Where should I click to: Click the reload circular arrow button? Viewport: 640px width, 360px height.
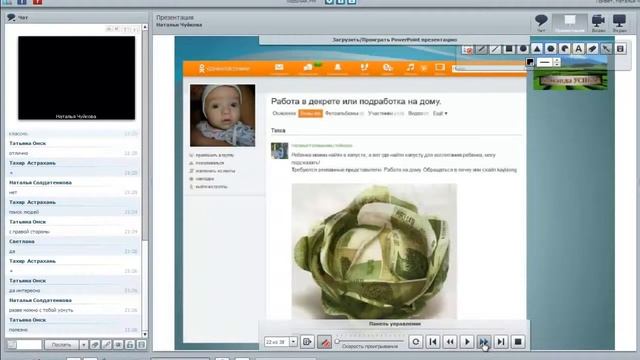click(416, 342)
